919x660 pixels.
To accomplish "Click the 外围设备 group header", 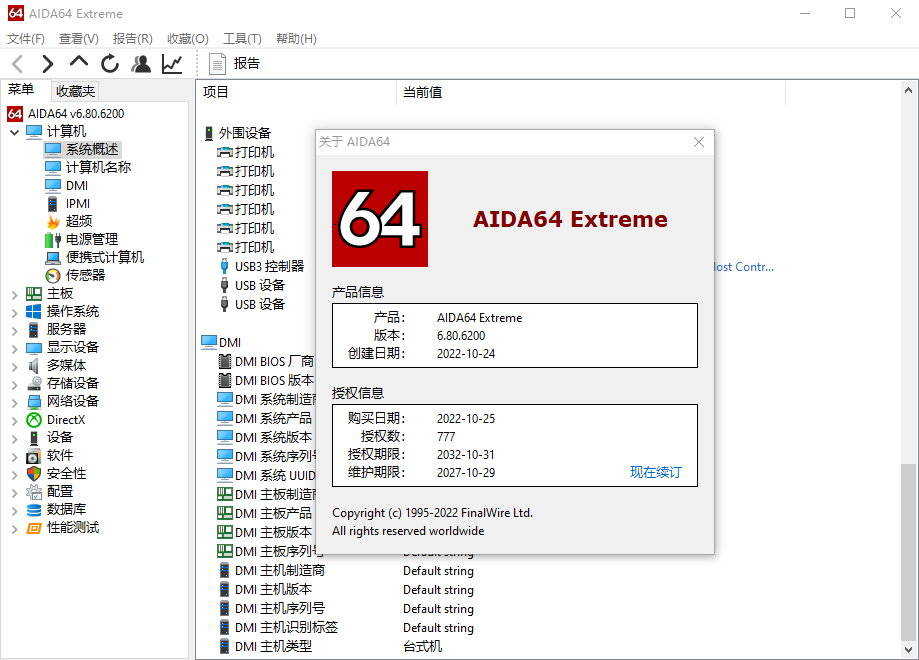I will click(x=237, y=133).
